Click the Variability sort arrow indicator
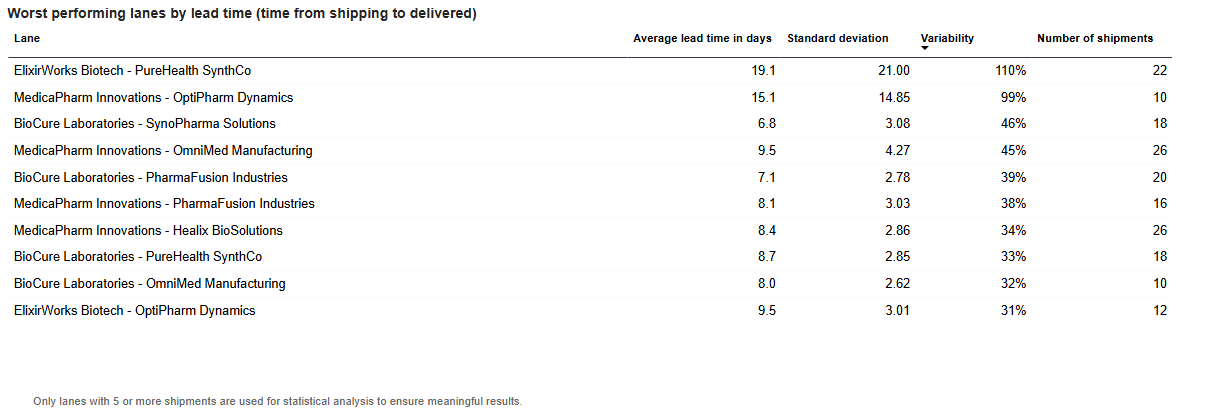1221x414 pixels. point(925,47)
